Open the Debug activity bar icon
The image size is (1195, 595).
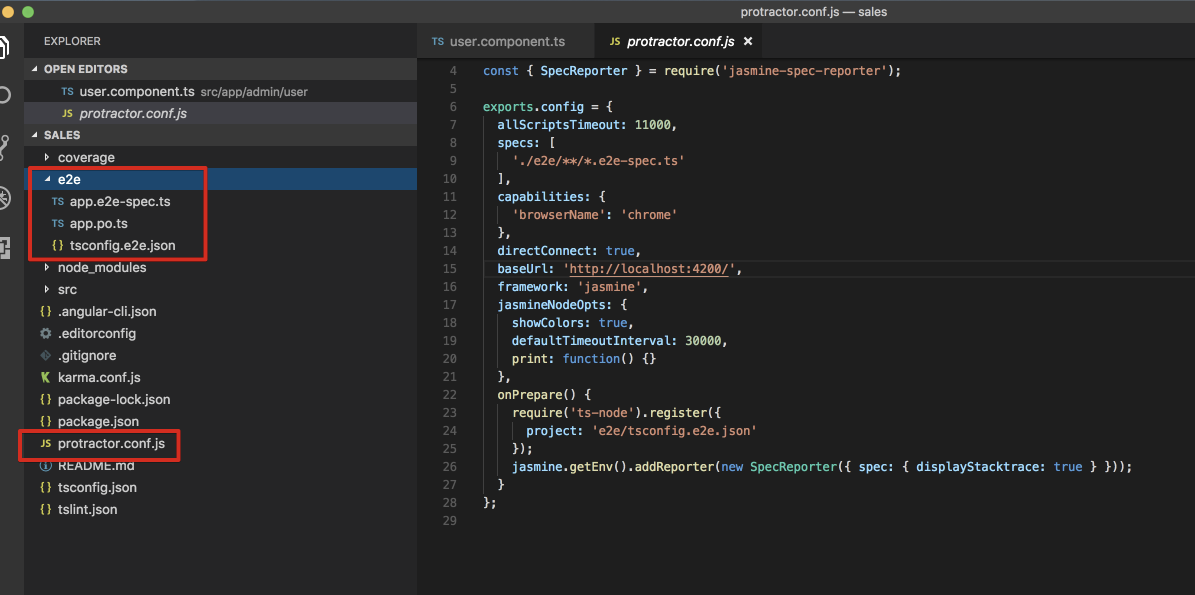4,198
